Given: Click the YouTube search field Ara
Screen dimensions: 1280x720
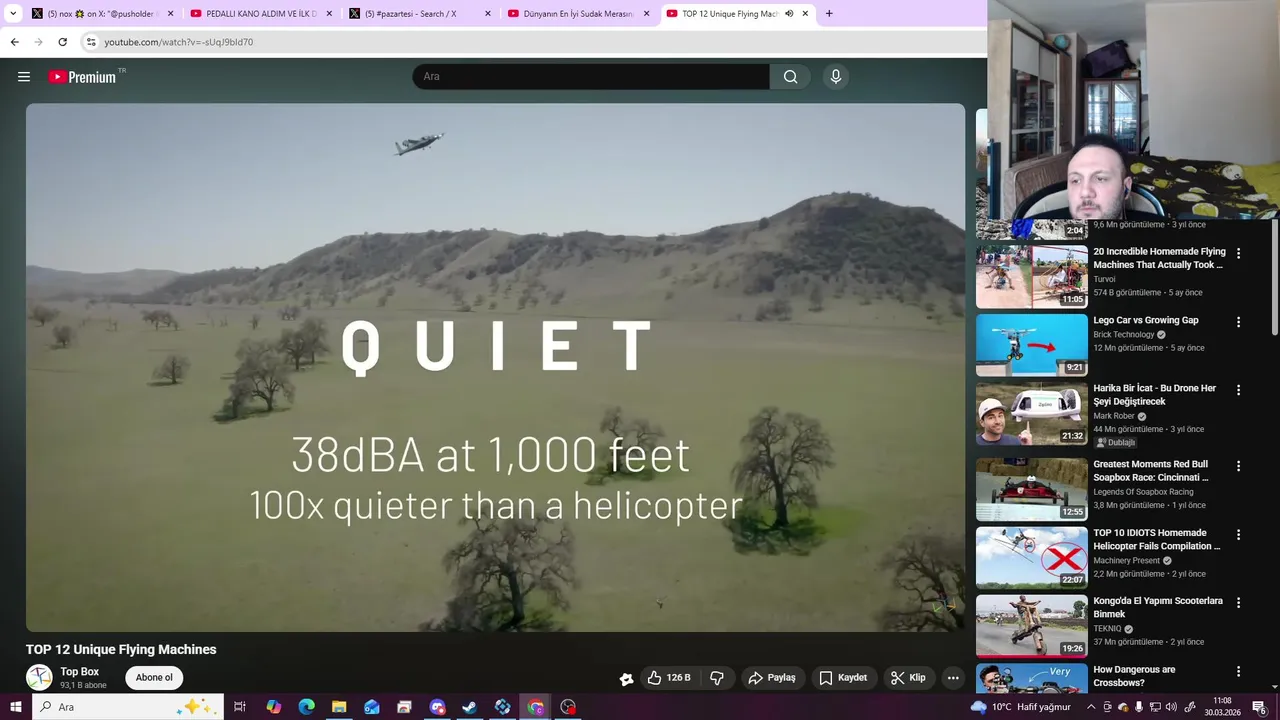Looking at the screenshot, I should (591, 77).
